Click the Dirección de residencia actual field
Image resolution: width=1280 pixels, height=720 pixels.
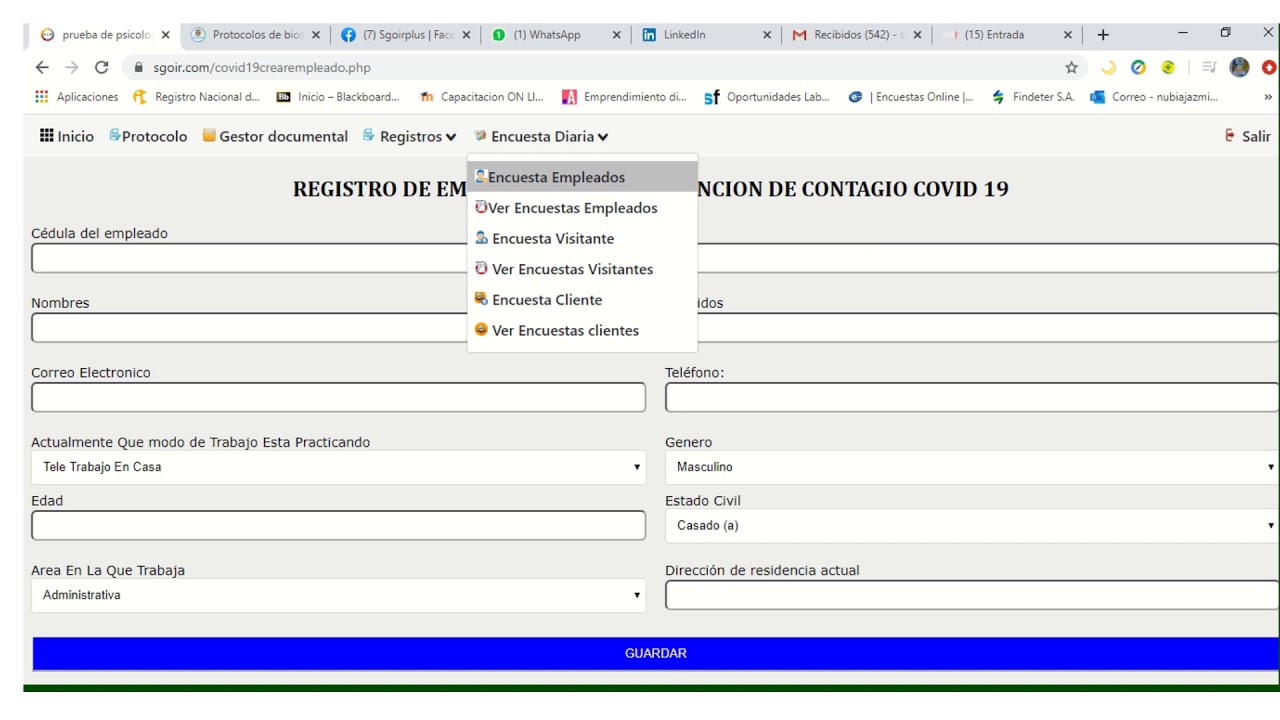972,595
